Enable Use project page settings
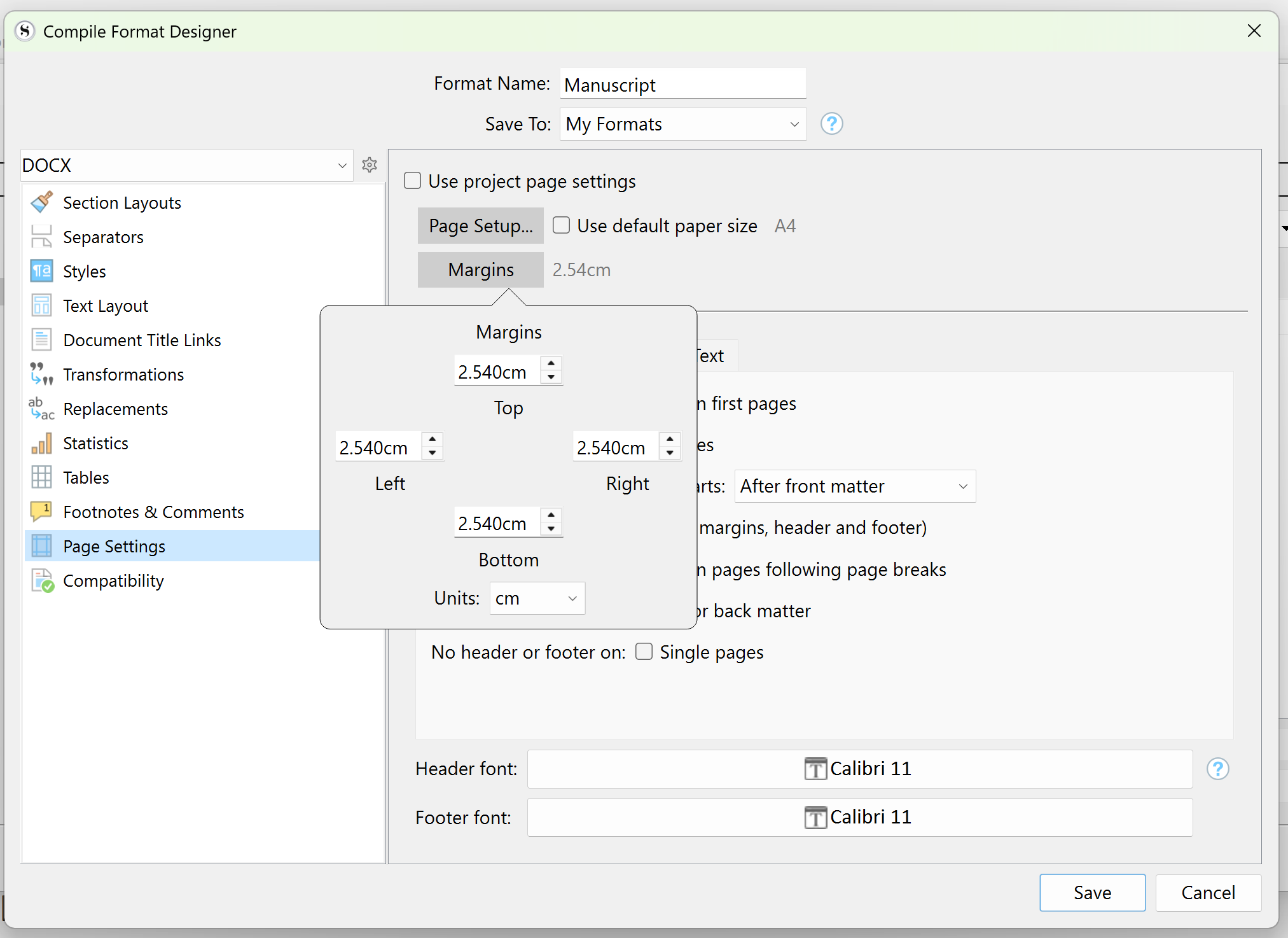 click(x=412, y=181)
